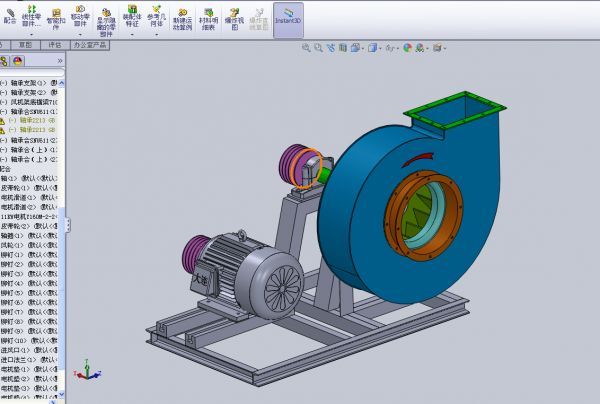Select the 配合 (Mate) tool
Image resolution: width=600 pixels, height=404 pixels.
pos(10,17)
